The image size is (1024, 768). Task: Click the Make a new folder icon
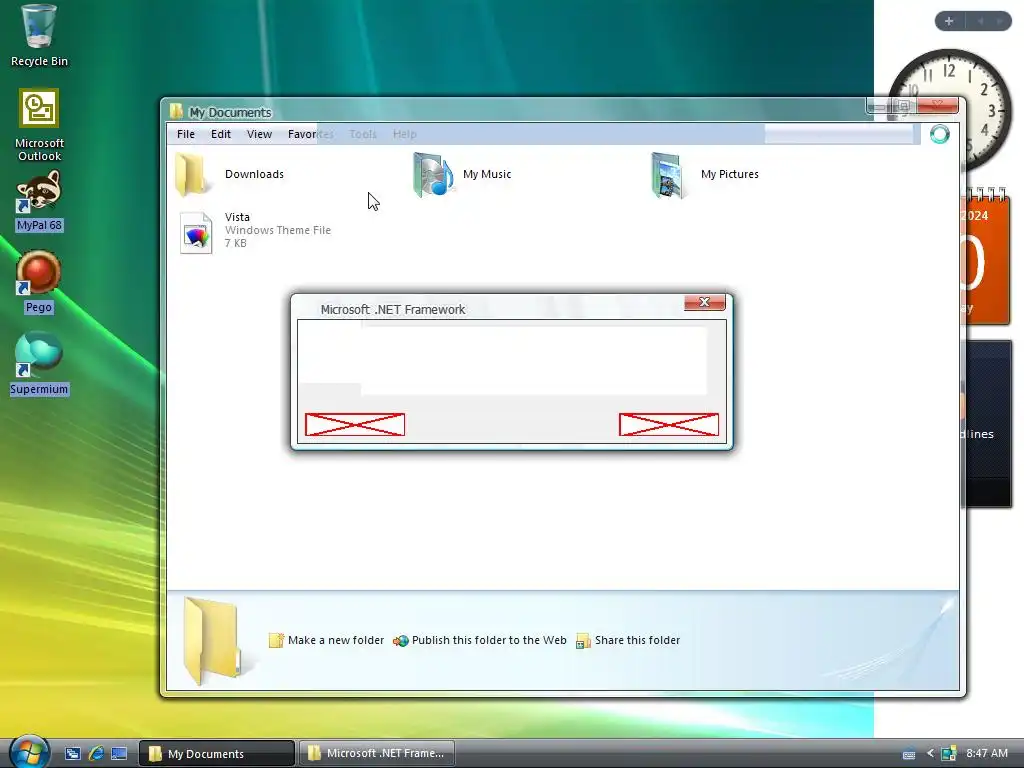[x=276, y=641]
